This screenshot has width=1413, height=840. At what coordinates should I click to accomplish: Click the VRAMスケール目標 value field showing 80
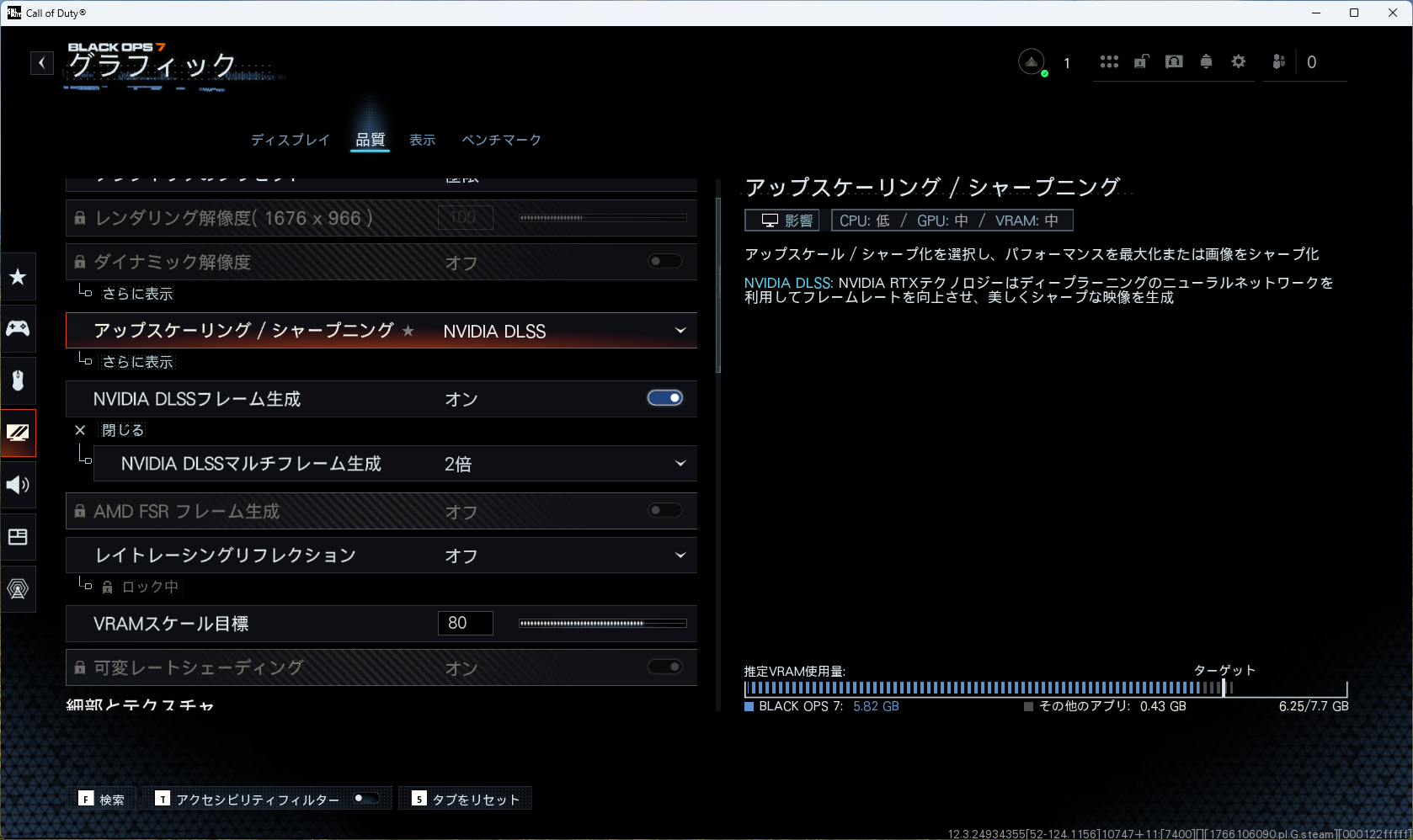click(x=466, y=623)
